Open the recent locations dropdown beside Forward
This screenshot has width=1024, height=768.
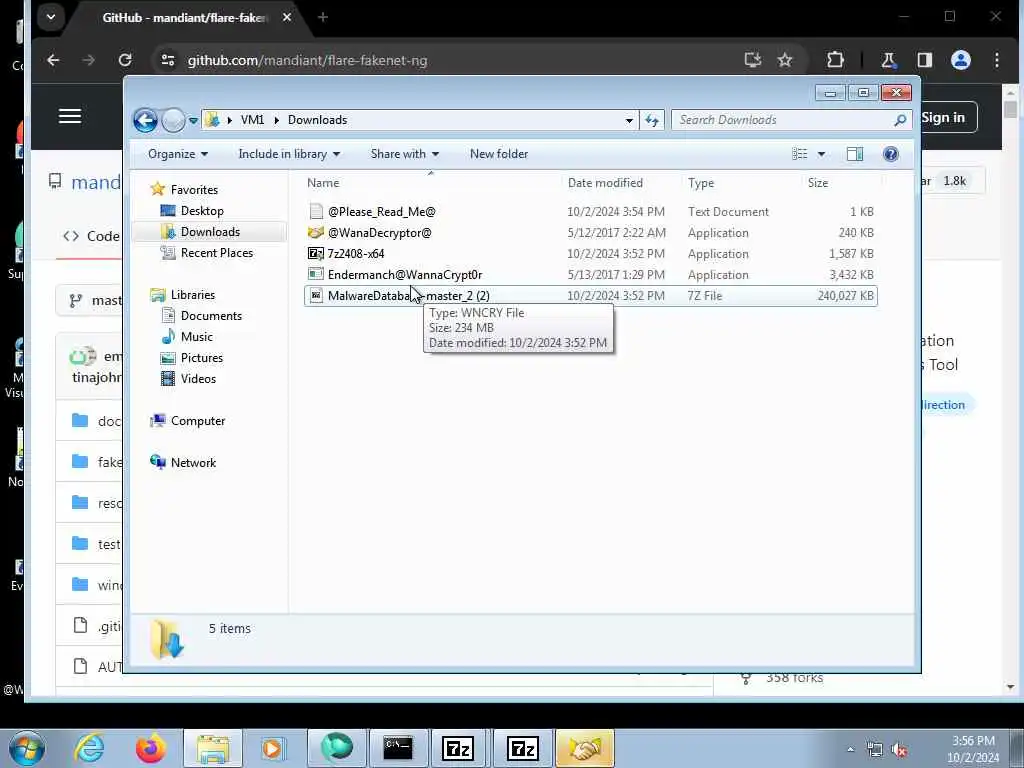click(x=193, y=120)
